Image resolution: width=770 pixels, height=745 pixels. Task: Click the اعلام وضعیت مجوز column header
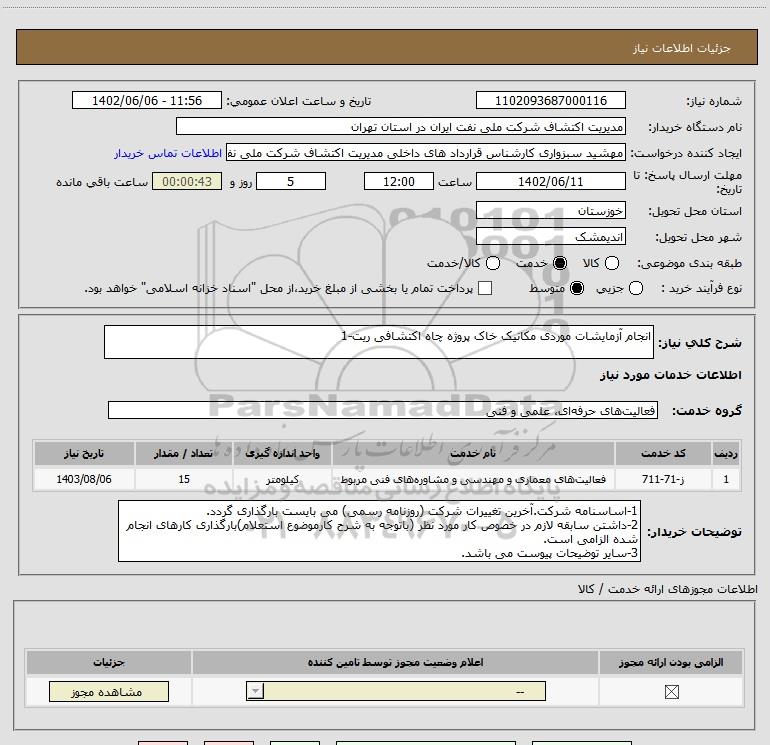click(395, 662)
